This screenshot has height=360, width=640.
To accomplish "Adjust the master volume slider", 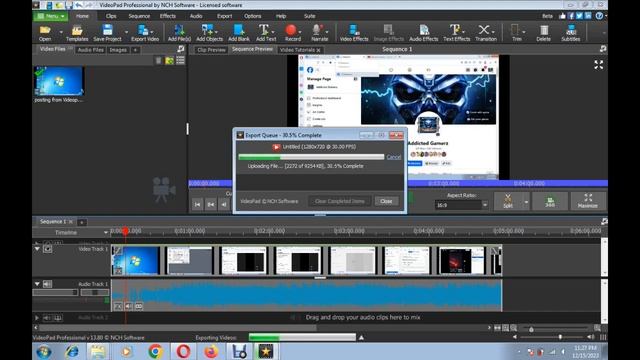I will coord(560,337).
